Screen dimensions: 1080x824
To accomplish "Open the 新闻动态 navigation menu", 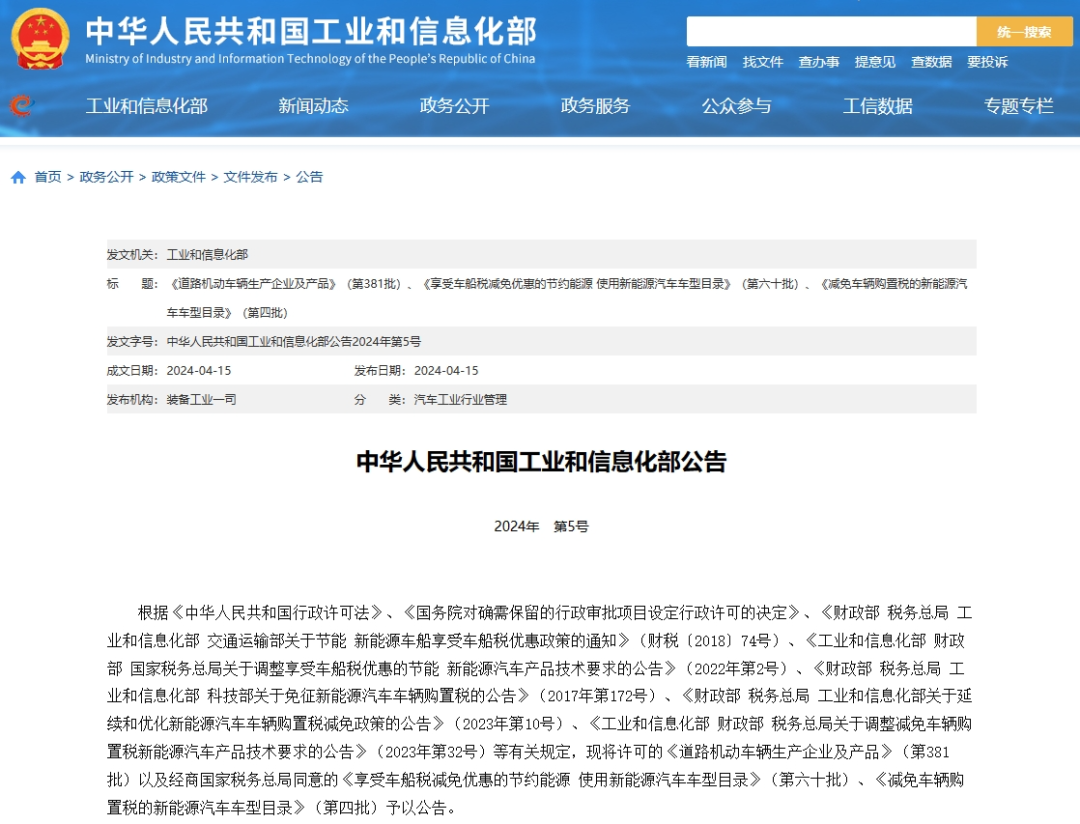I will pos(314,106).
